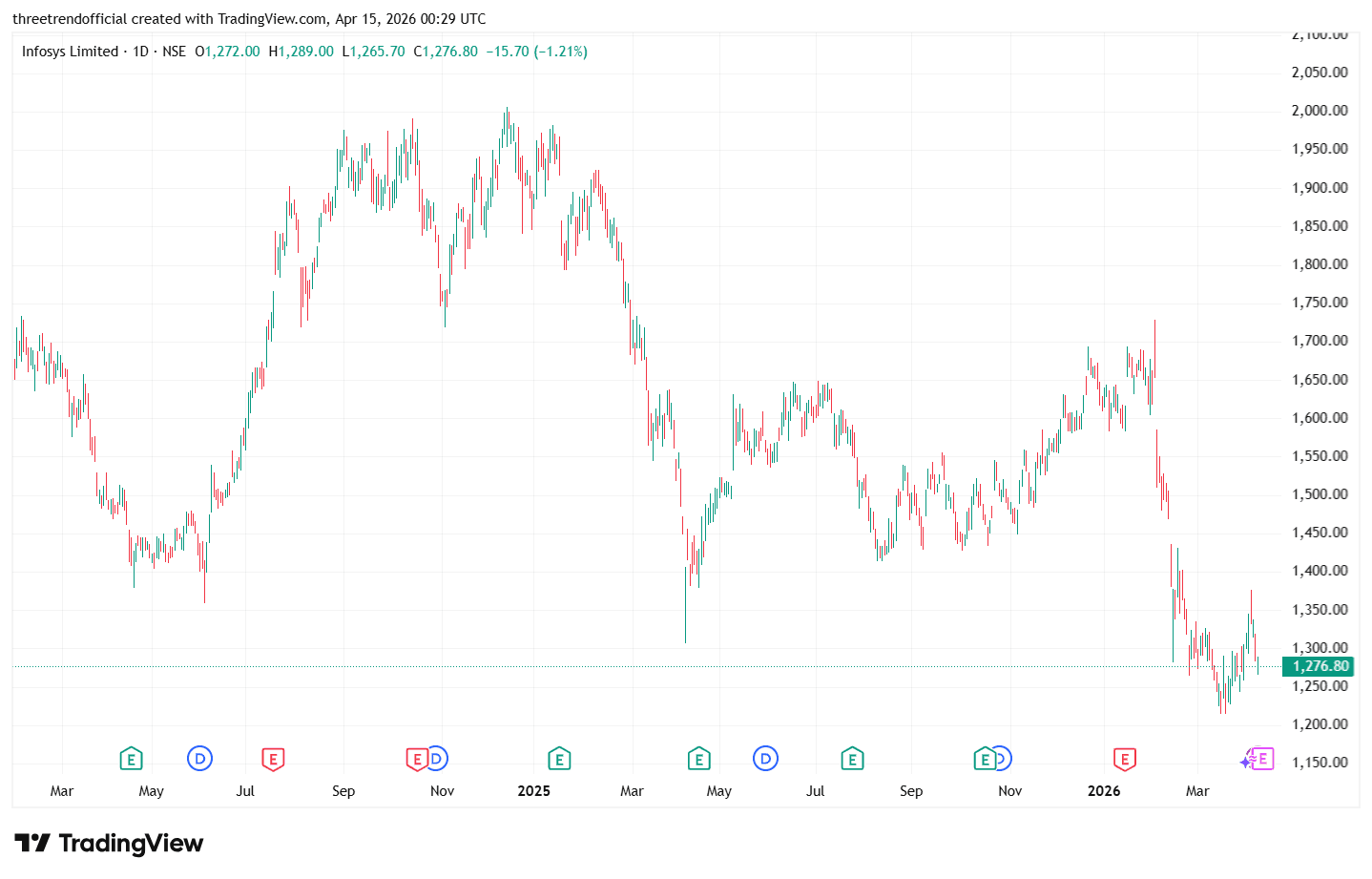The width and height of the screenshot is (1372, 879).
Task: Click the Nov label just before 2025
Action: (x=442, y=791)
